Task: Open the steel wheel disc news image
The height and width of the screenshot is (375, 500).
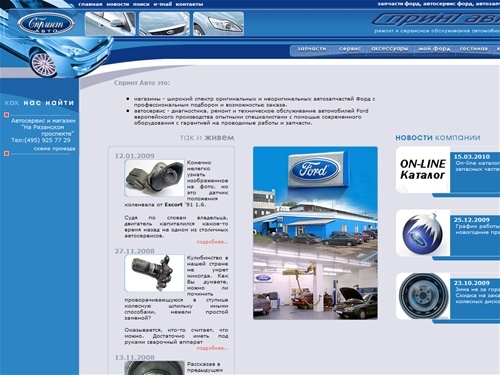Action: [x=423, y=296]
